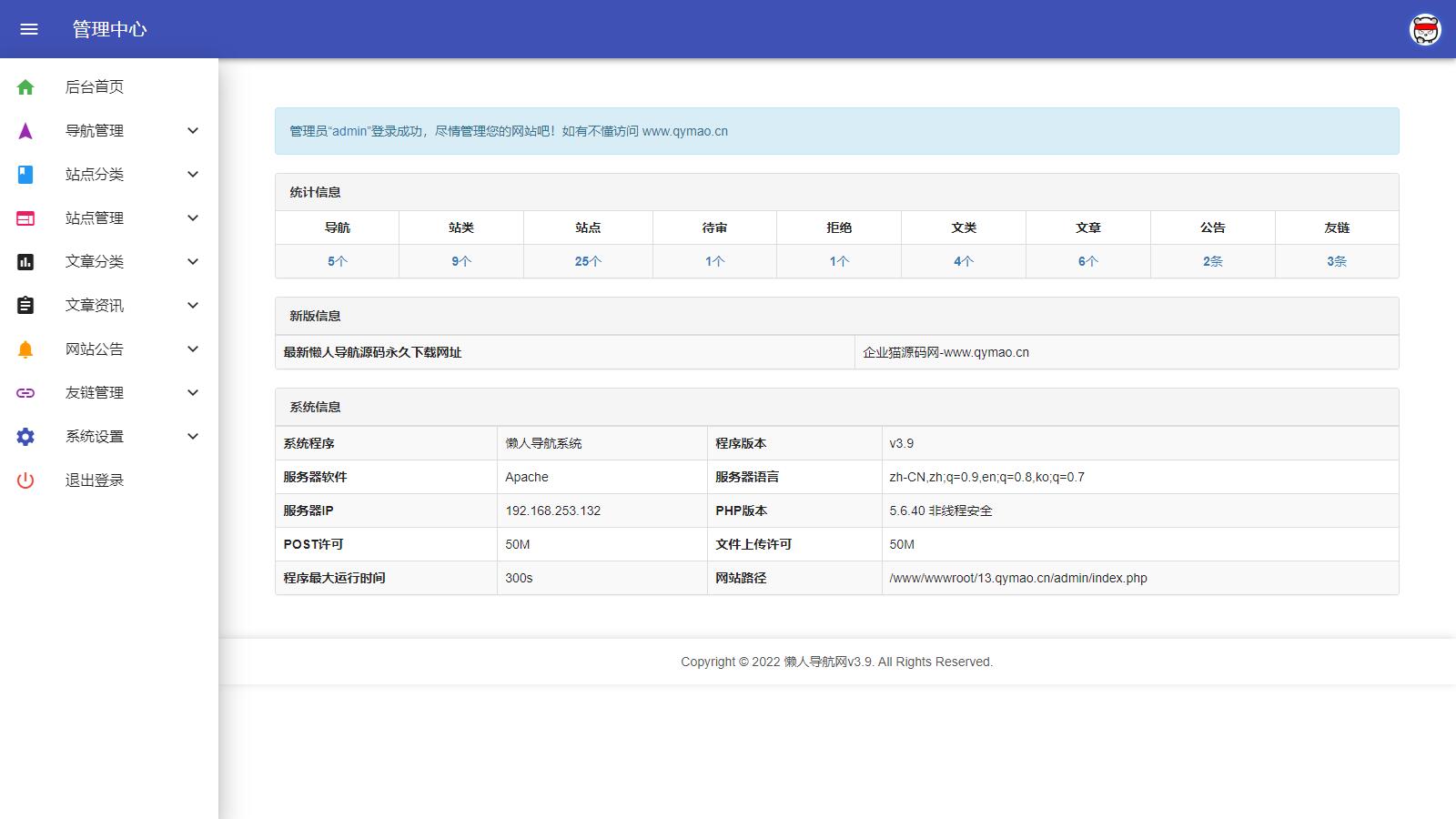This screenshot has height=819, width=1456.
Task: Click the article category chart icon
Action: coord(25,262)
